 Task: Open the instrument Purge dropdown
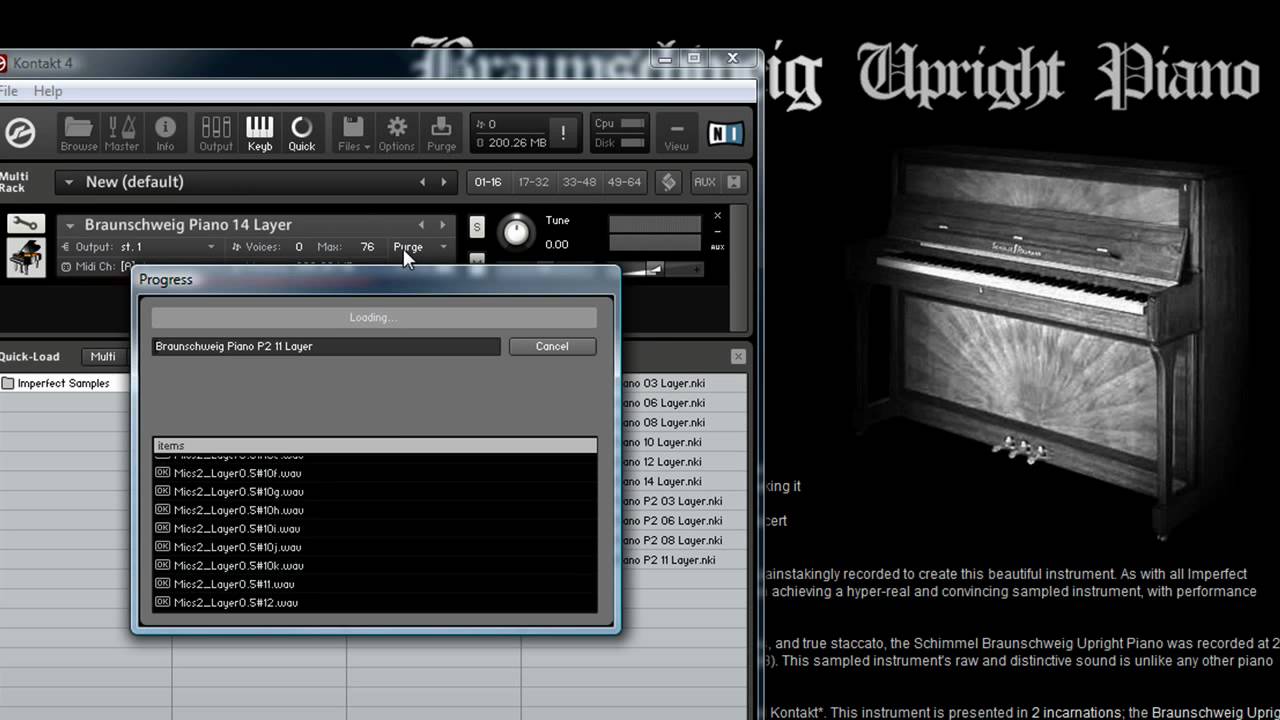[x=420, y=247]
